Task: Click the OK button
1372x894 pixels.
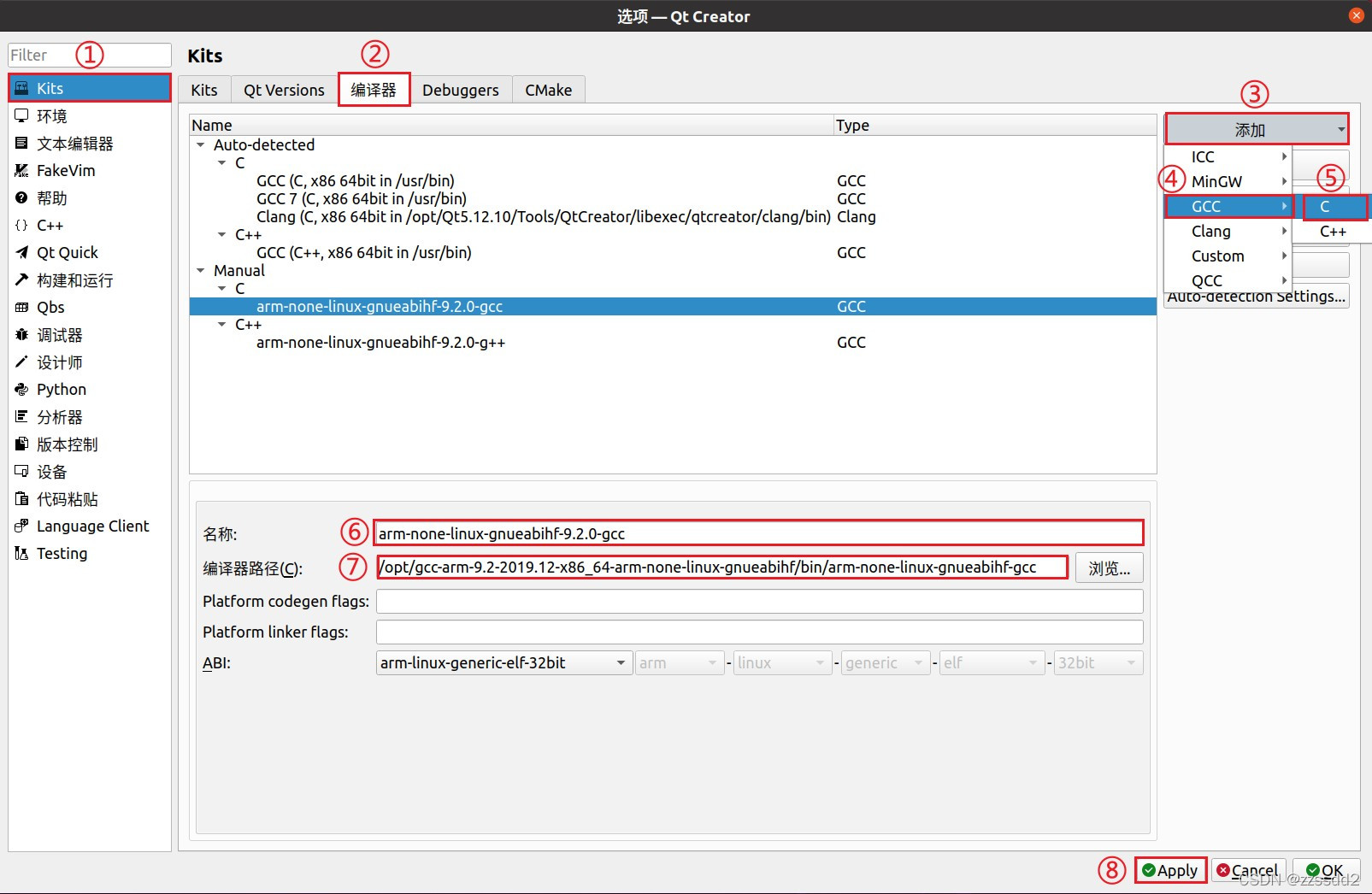Action: (1326, 870)
